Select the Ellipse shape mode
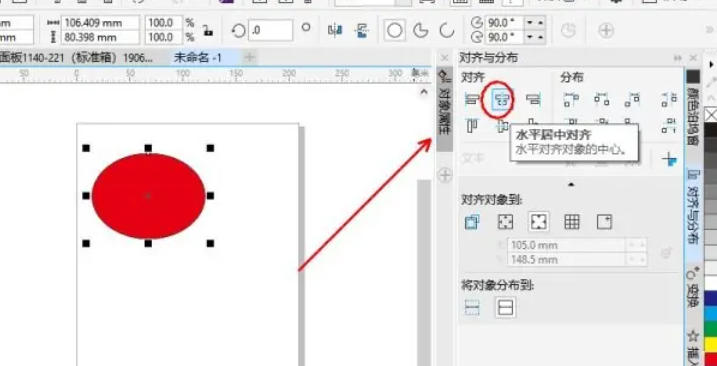 click(x=395, y=30)
